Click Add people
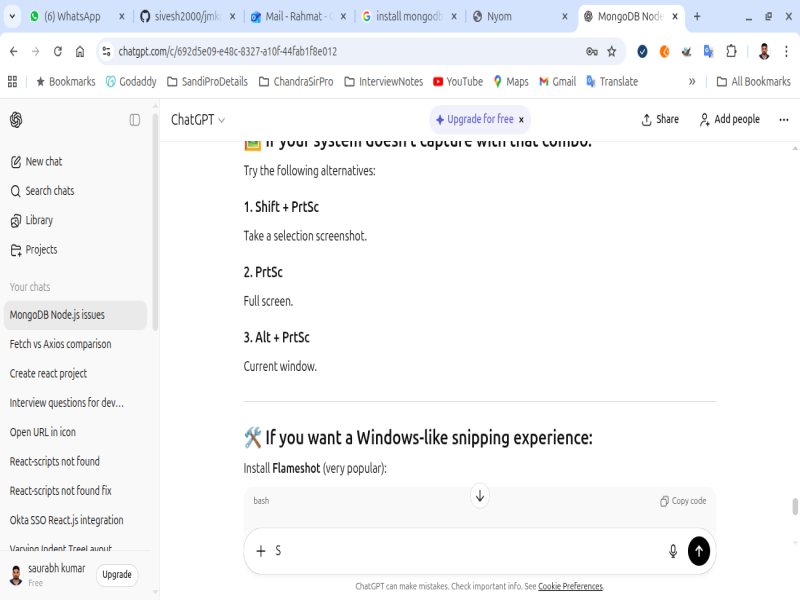The height and width of the screenshot is (600, 800). click(730, 119)
